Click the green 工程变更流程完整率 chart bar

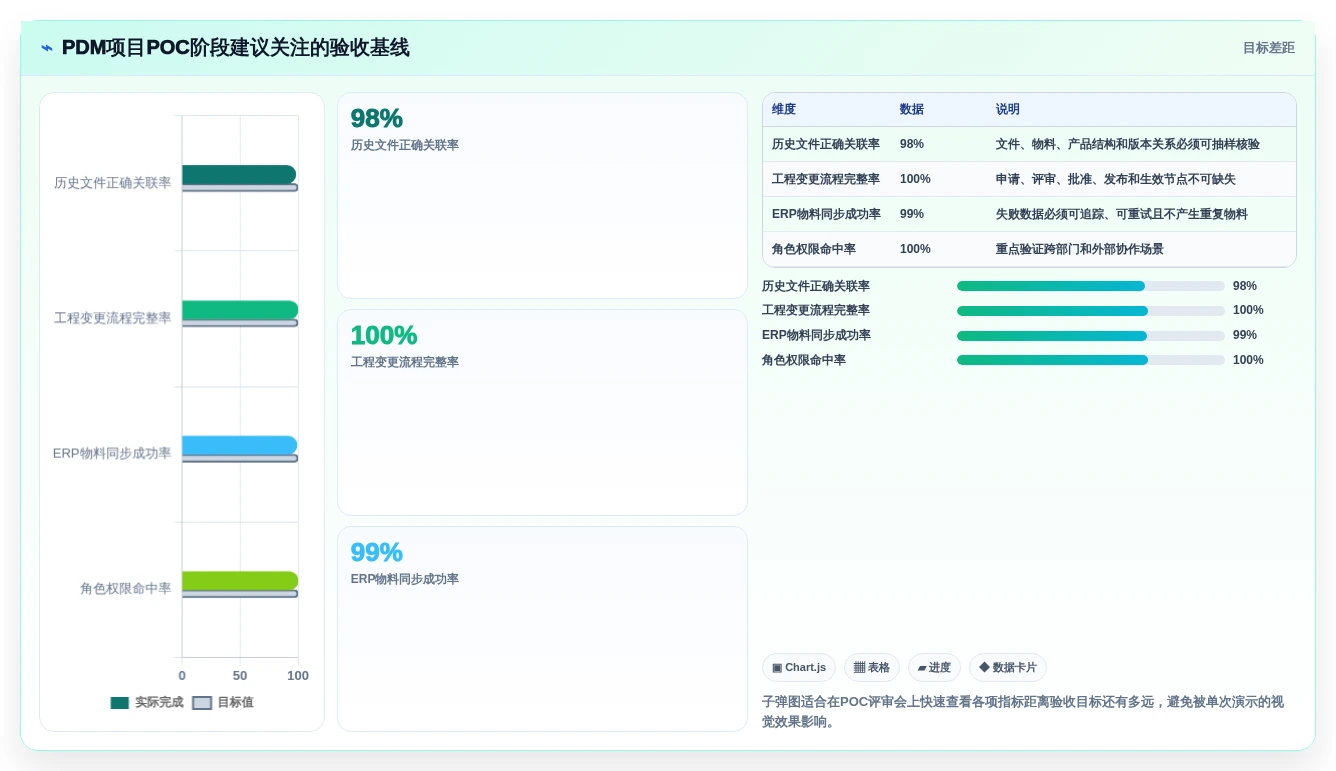(x=240, y=310)
